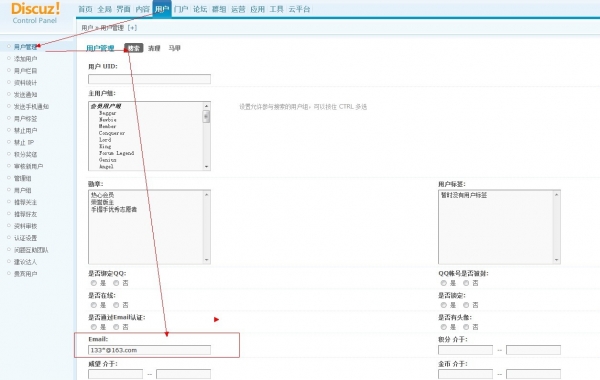Open the 首页 top navigation tab

pos(85,9)
